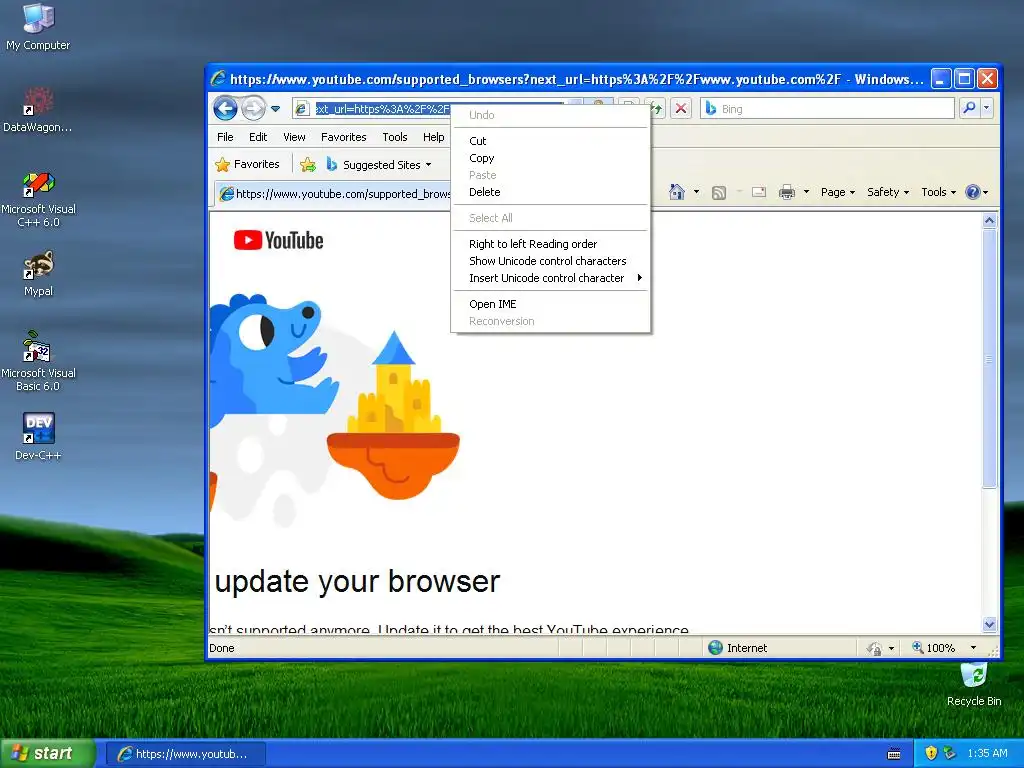Open the Tools menu in menu bar
Screen dimensions: 1024x768
point(394,137)
